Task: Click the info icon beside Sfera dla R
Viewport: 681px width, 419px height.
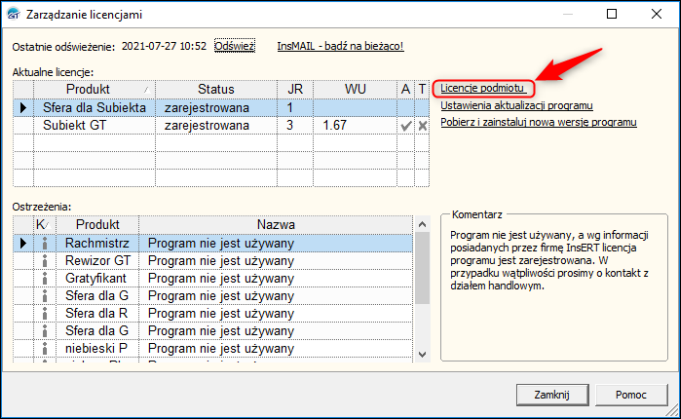Action: click(45, 313)
